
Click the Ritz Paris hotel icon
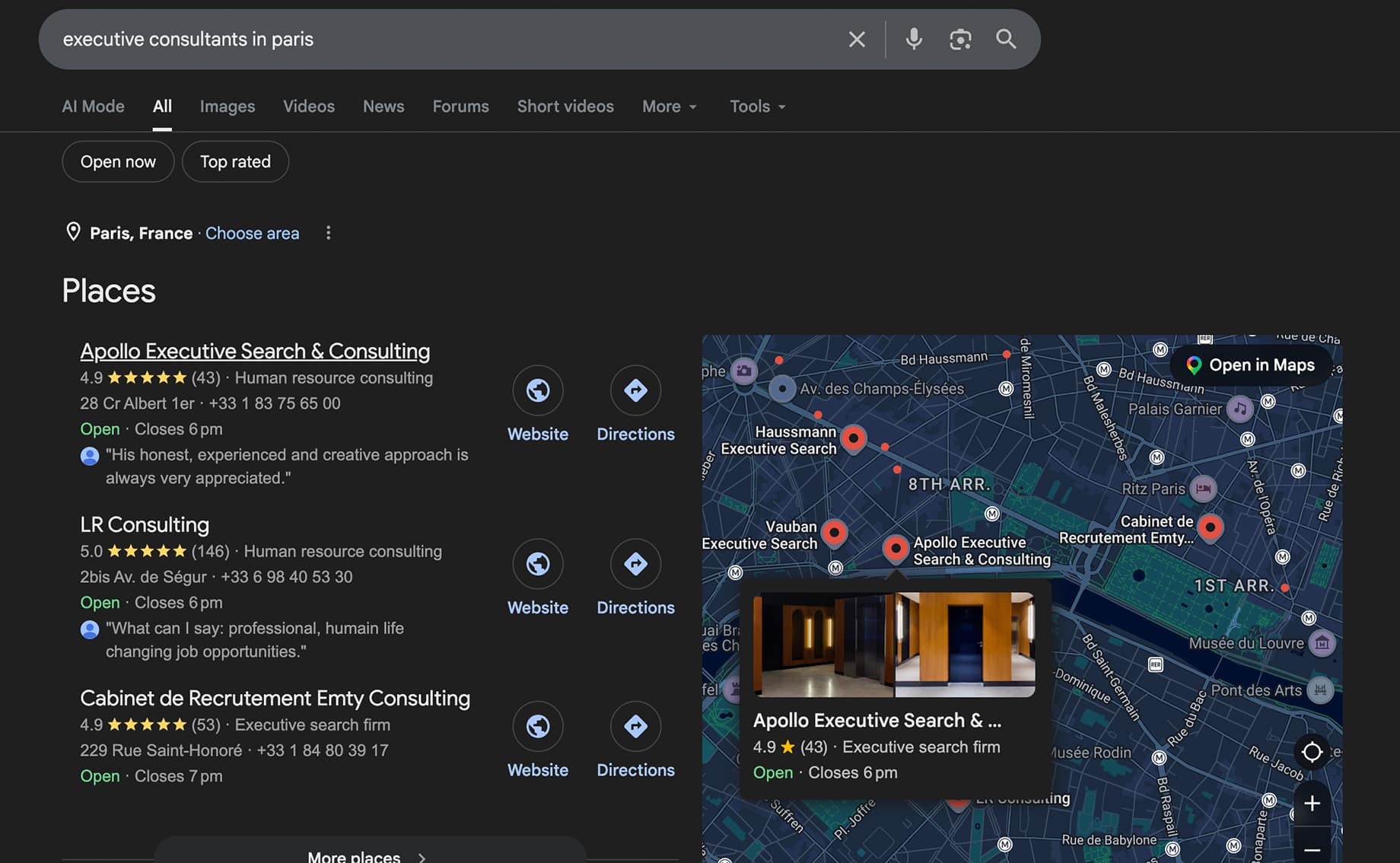[1203, 489]
